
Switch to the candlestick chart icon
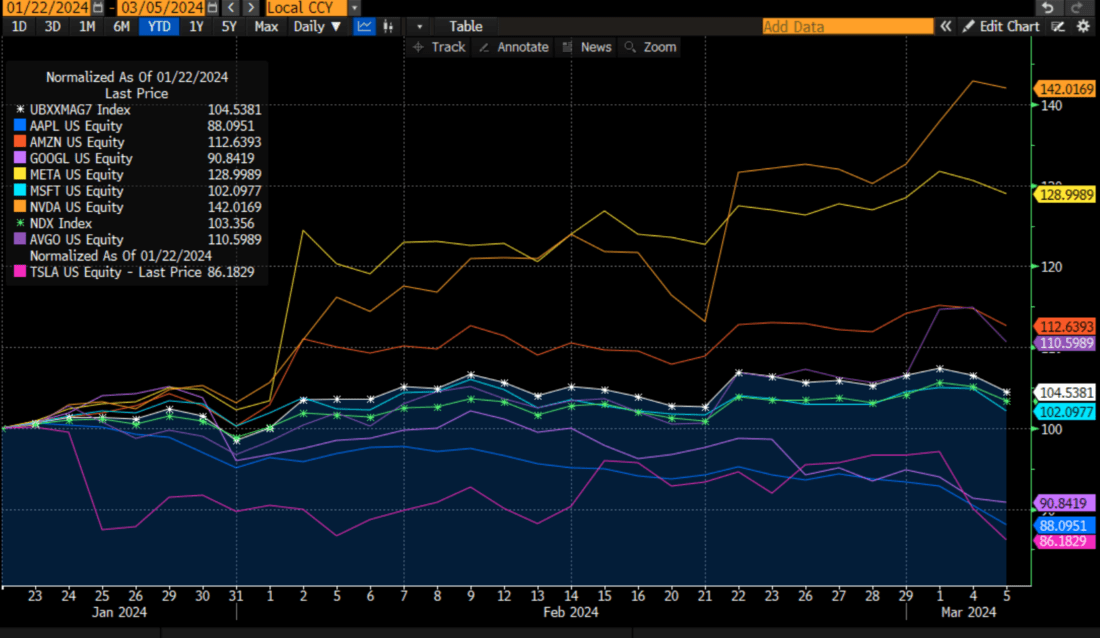click(387, 26)
